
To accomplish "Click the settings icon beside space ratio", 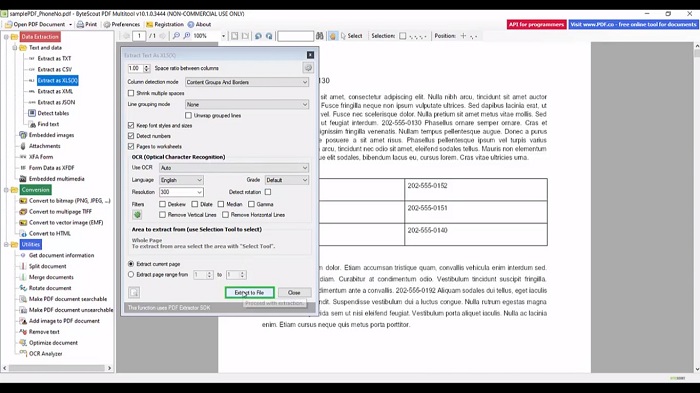I will 308,68.
